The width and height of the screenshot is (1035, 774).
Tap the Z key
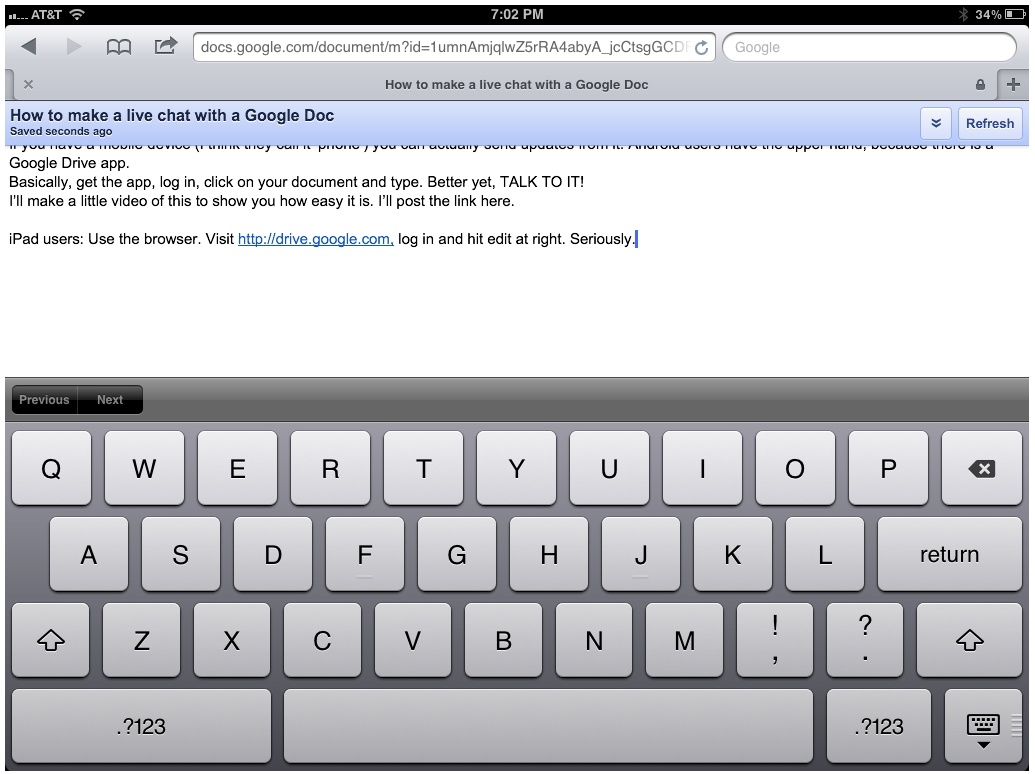[141, 640]
